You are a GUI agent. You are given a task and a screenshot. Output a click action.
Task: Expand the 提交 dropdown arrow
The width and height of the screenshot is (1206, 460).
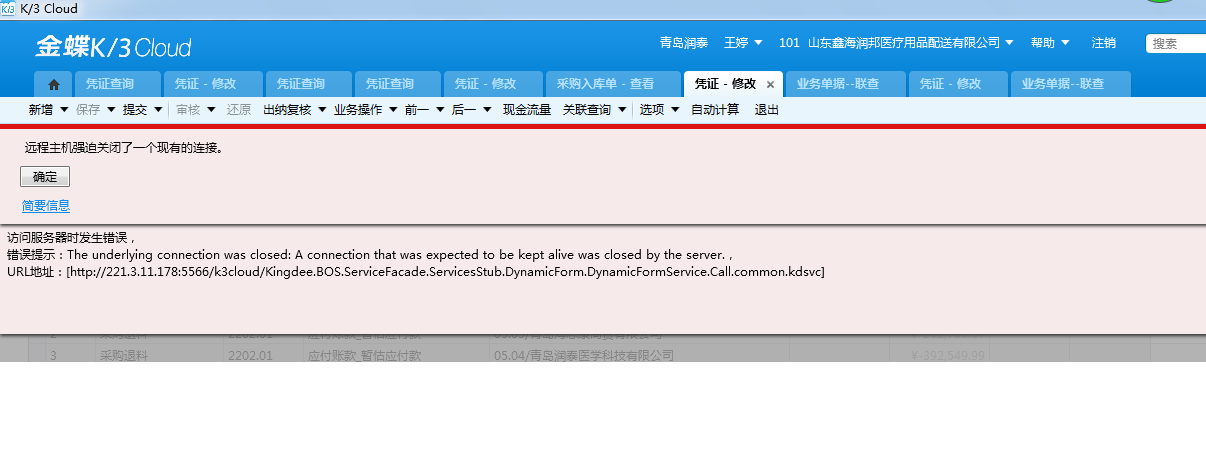158,110
